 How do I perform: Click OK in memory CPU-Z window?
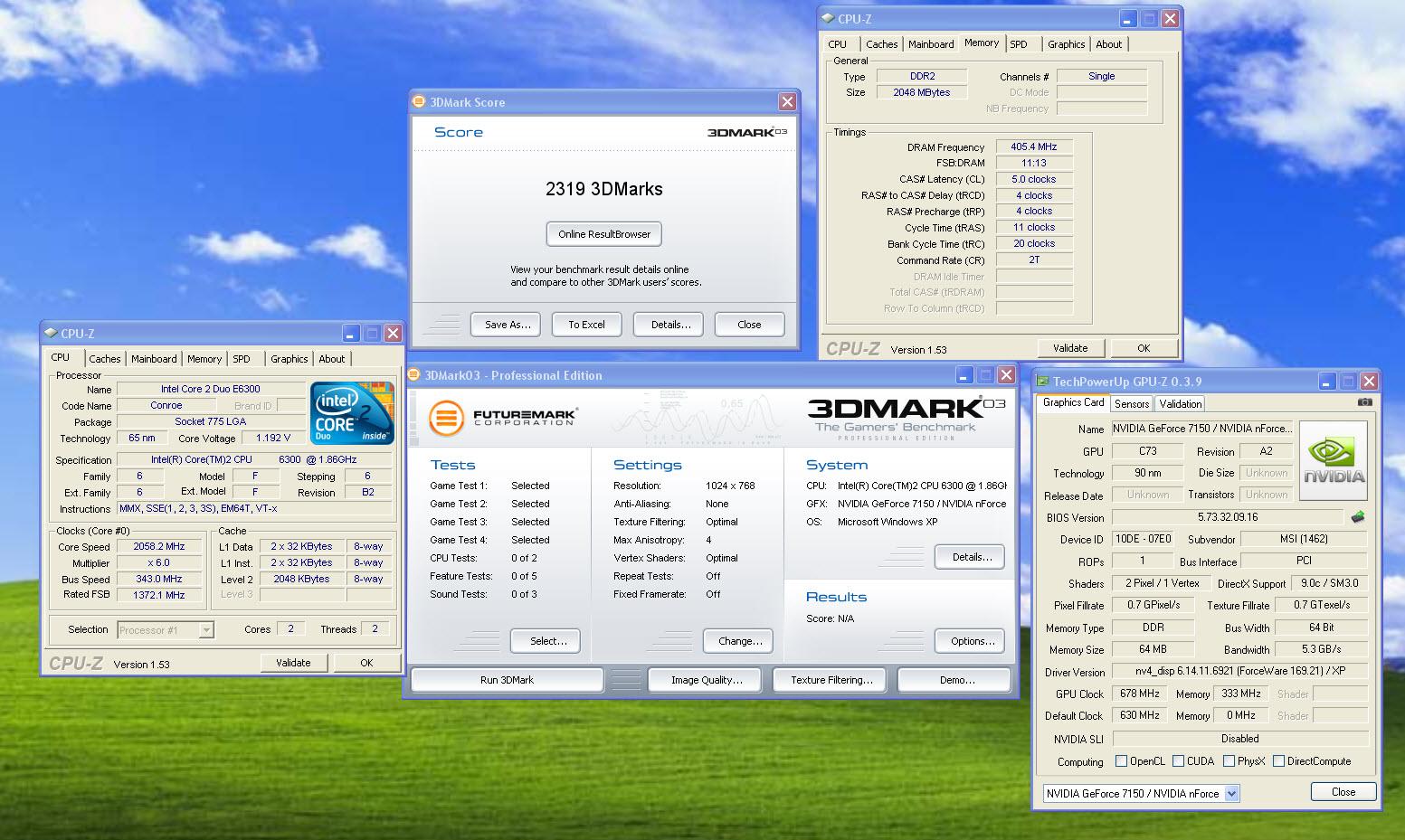(1144, 348)
